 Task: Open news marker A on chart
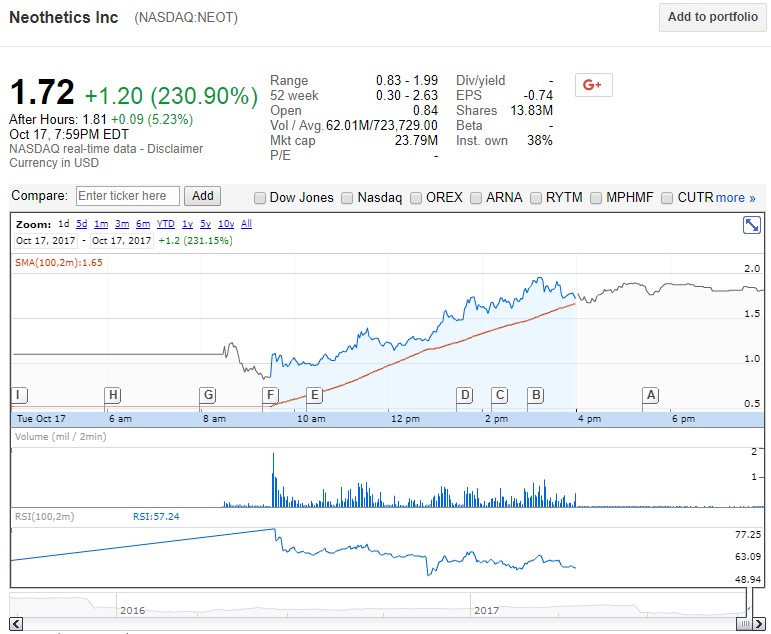click(651, 395)
